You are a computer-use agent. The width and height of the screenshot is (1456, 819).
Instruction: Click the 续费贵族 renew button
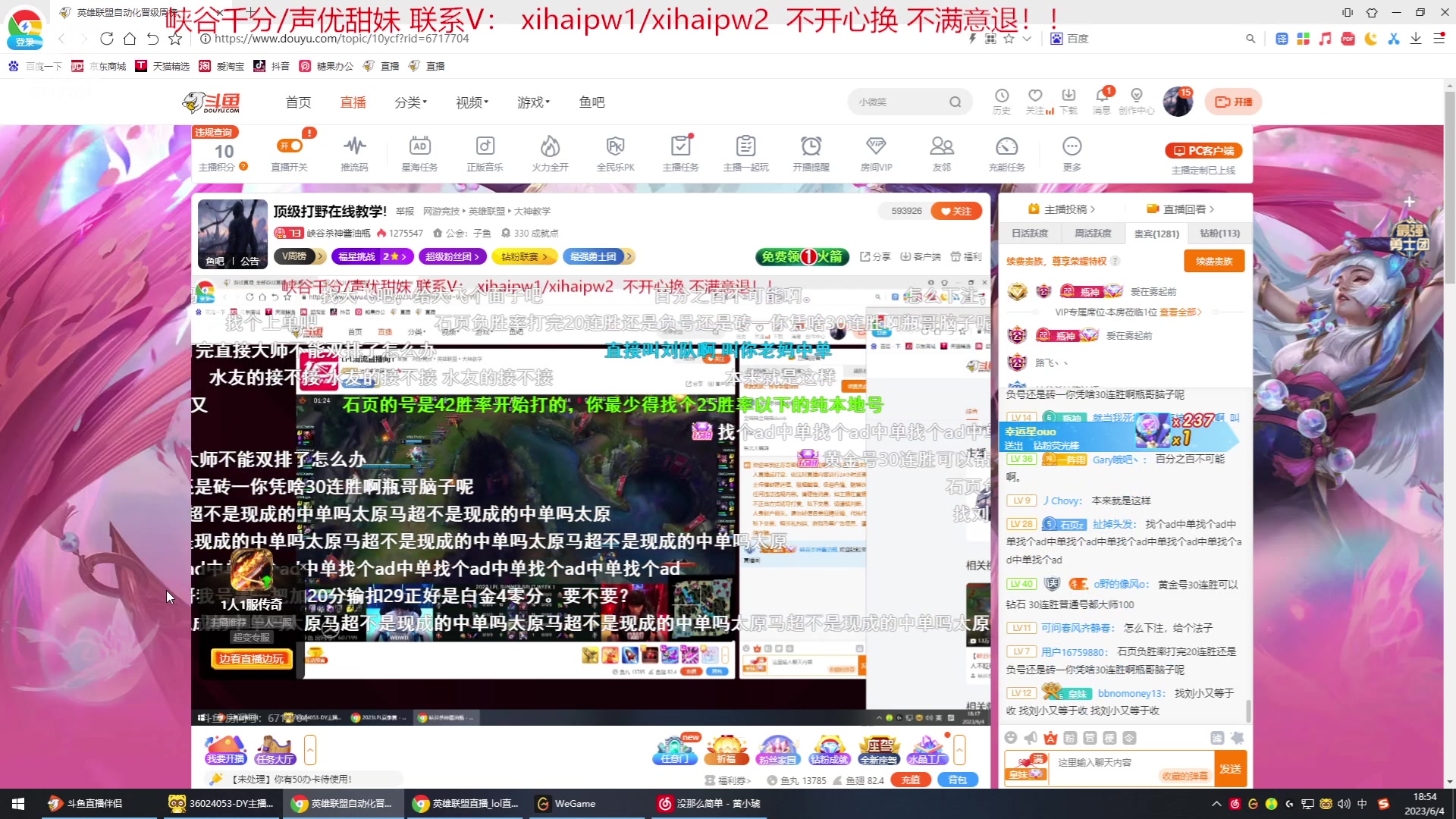[x=1213, y=261]
